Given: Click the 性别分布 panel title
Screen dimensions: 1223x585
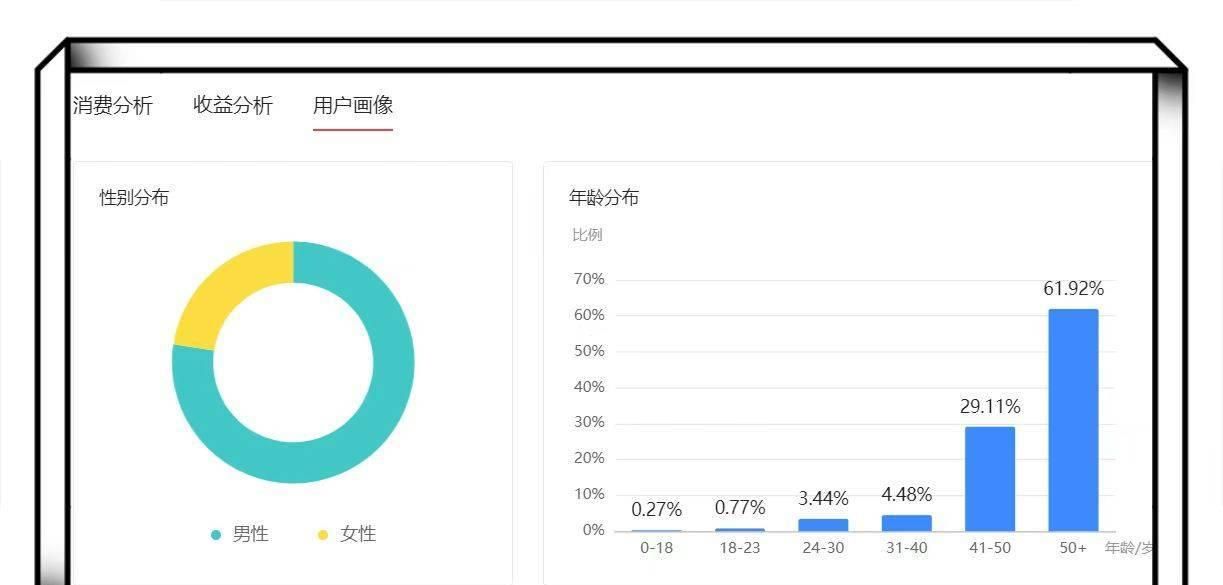Looking at the screenshot, I should click(134, 198).
